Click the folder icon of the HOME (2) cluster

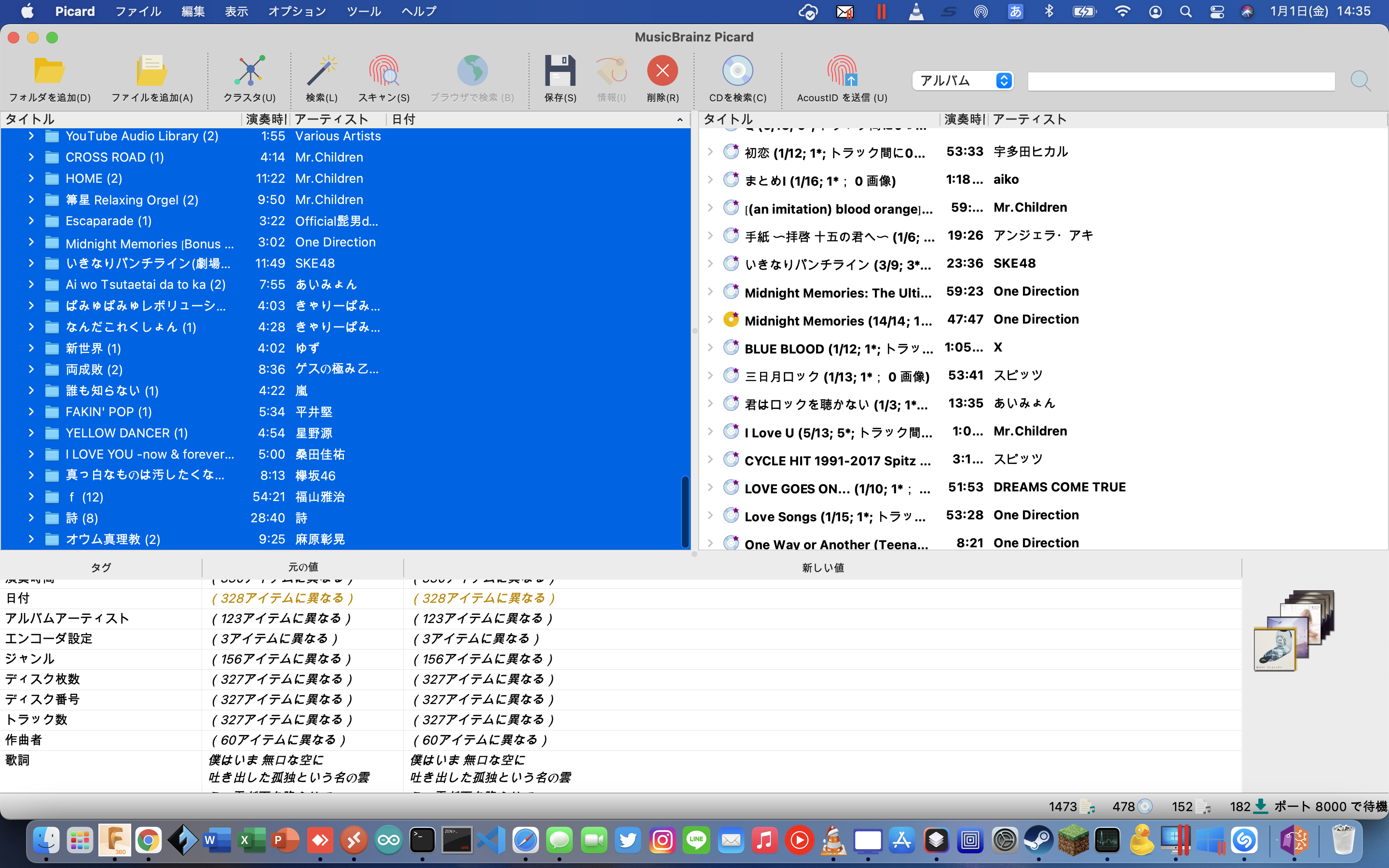coord(52,178)
